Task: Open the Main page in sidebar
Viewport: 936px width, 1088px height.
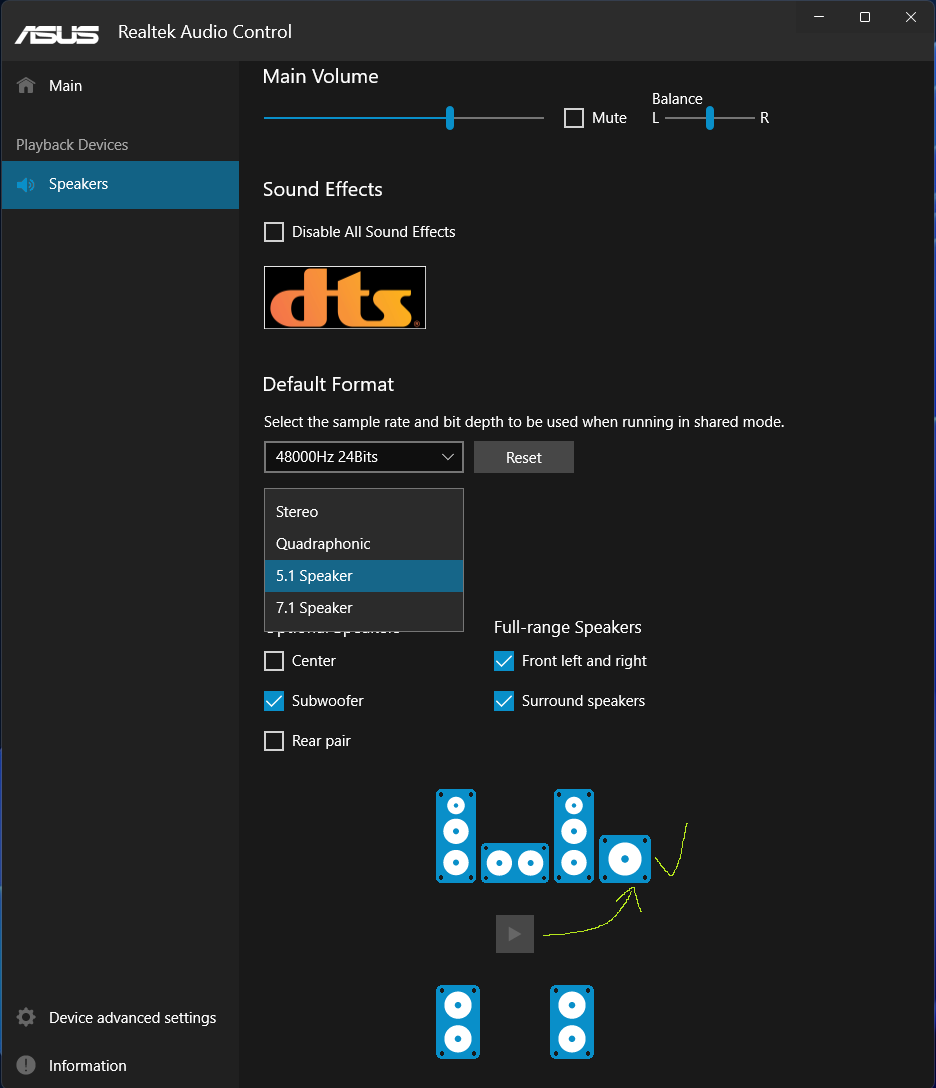Action: [120, 86]
